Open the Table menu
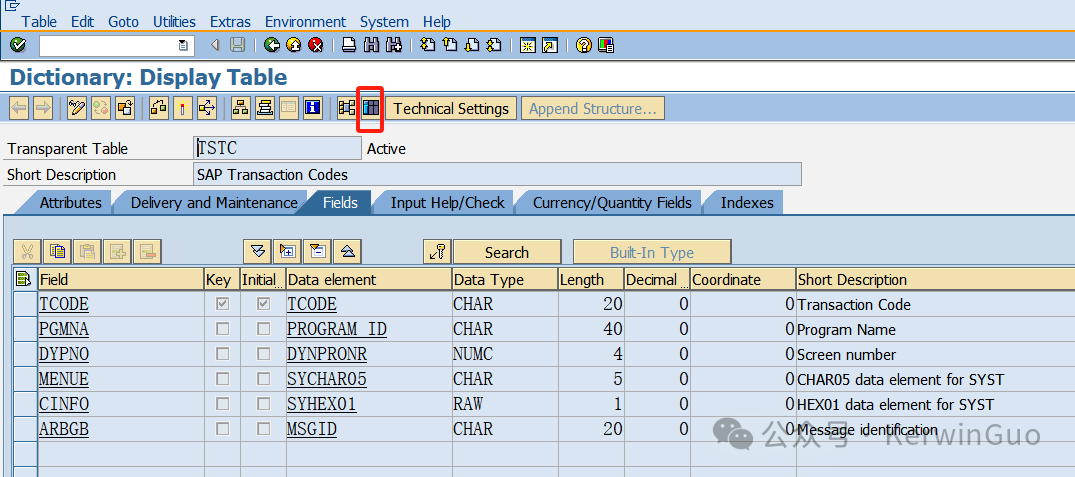 click(39, 21)
